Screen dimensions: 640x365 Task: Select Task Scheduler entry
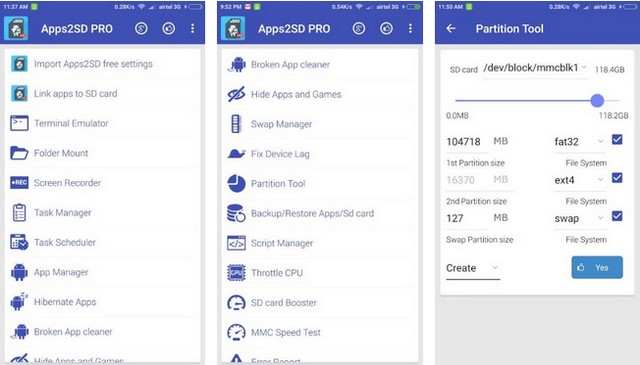click(x=103, y=242)
